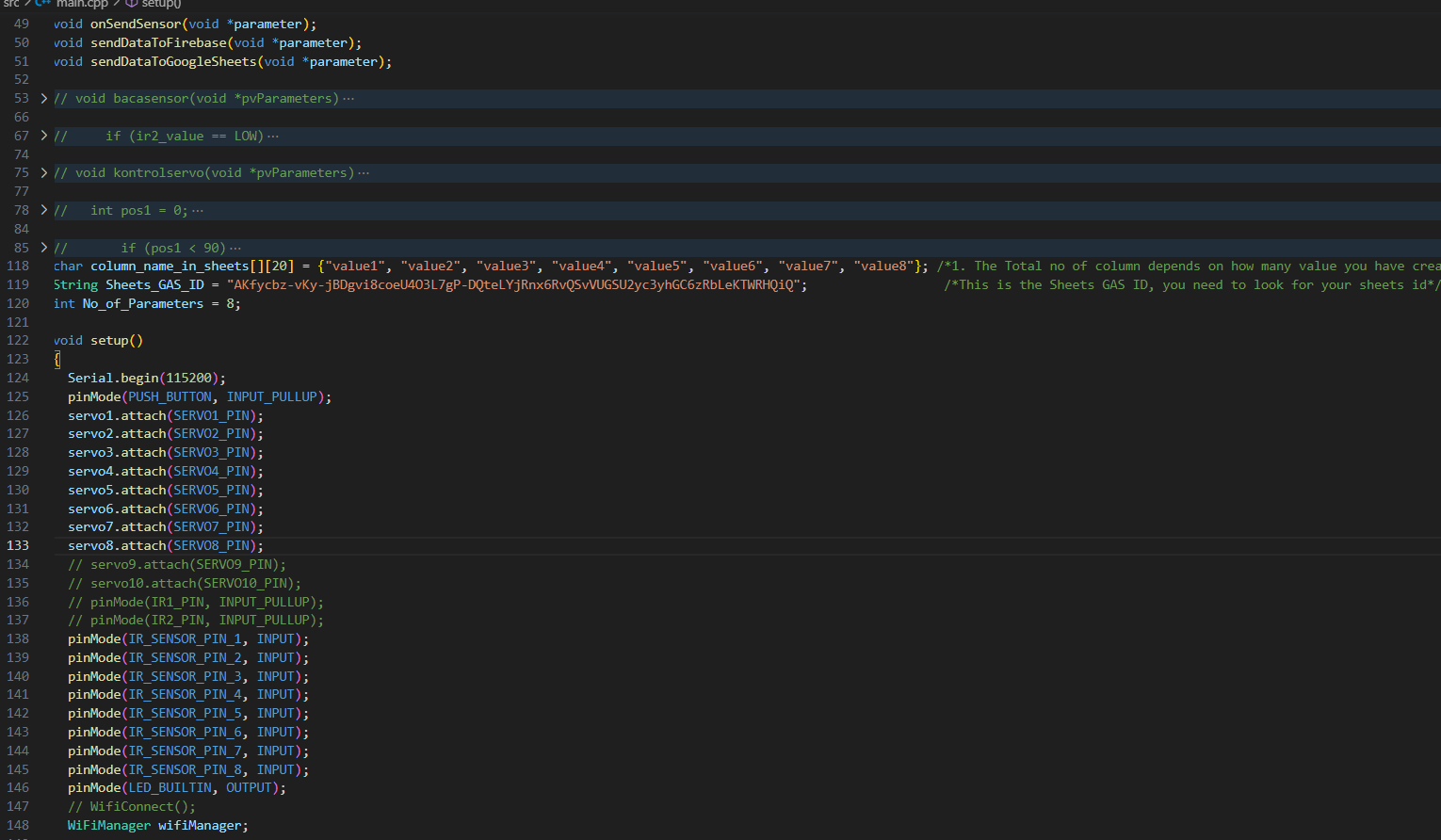Image resolution: width=1441 pixels, height=840 pixels.
Task: Click the No_of_Parameters variable on line 120
Action: point(141,303)
